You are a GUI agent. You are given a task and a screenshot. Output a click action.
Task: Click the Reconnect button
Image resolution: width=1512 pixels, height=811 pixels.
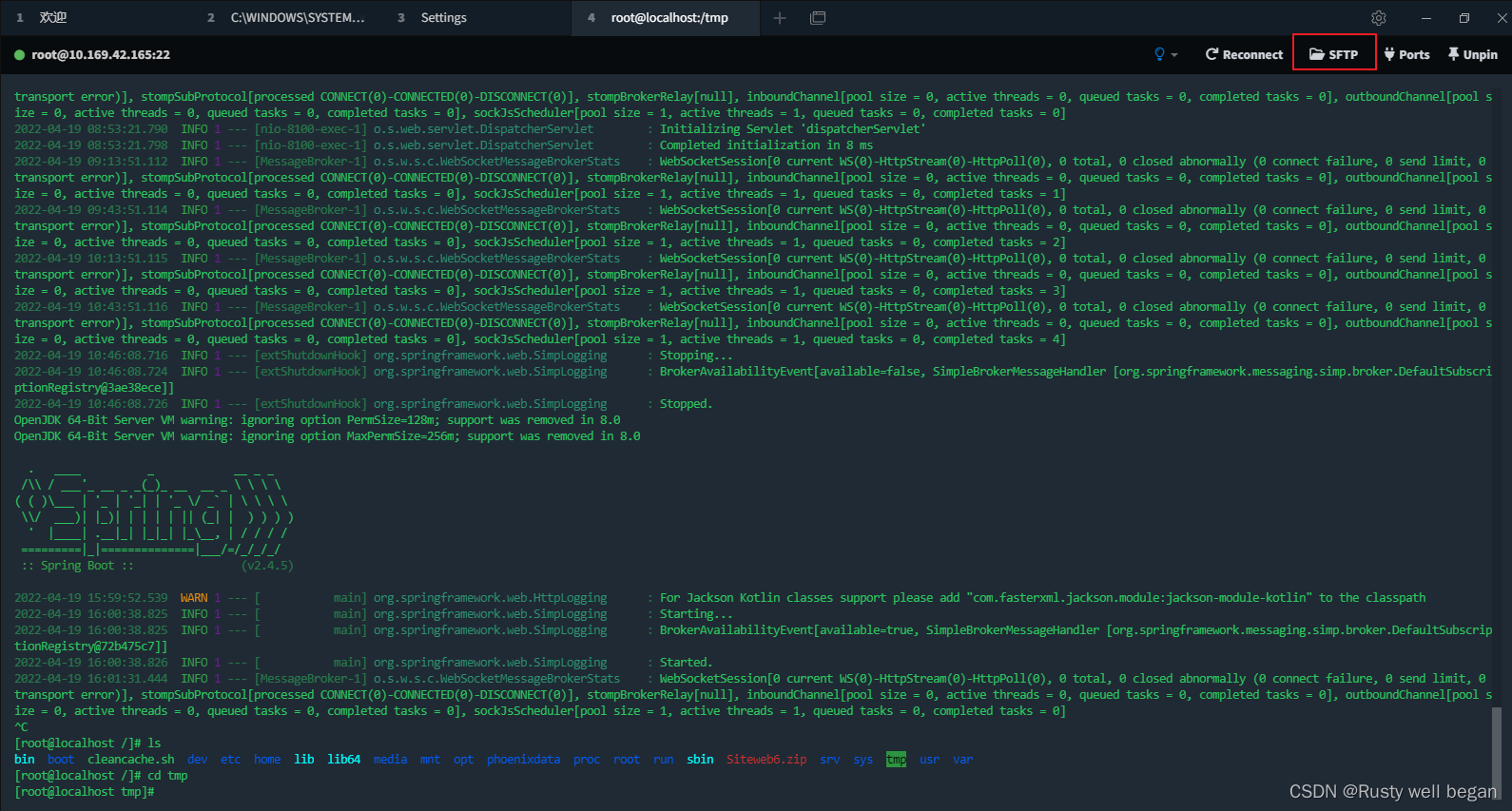tap(1244, 54)
